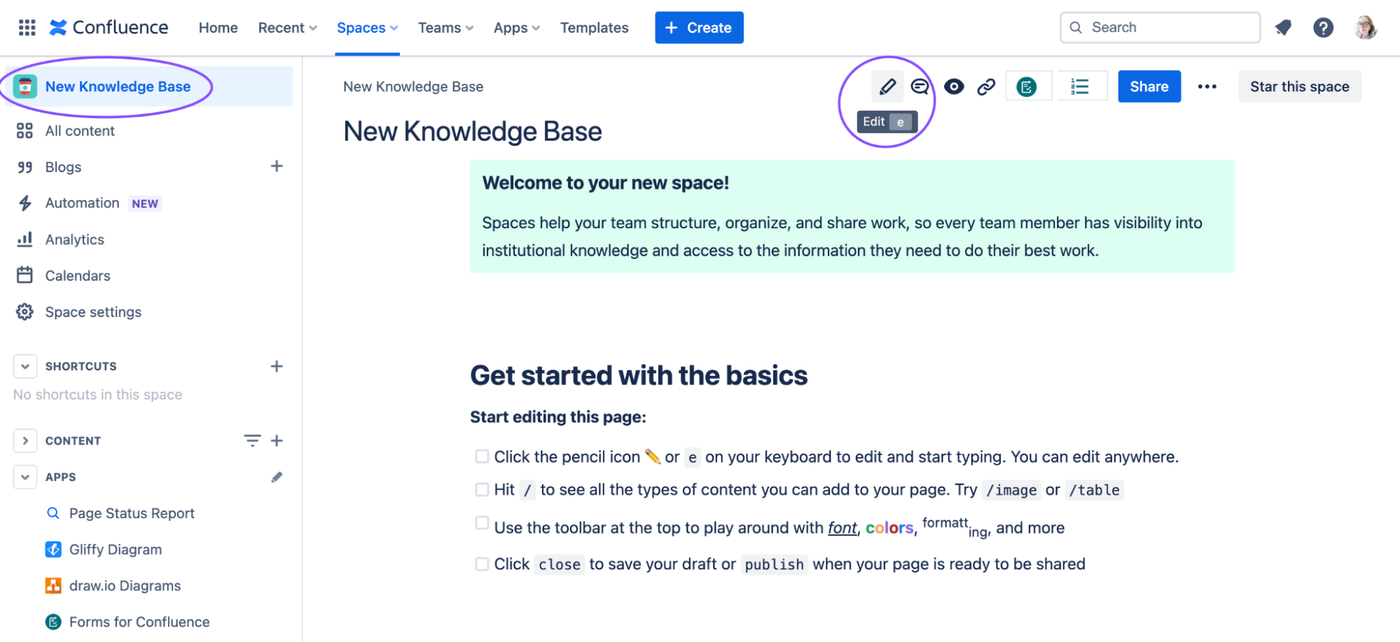Toggle the watch eye icon
This screenshot has width=1400, height=642.
(x=954, y=87)
